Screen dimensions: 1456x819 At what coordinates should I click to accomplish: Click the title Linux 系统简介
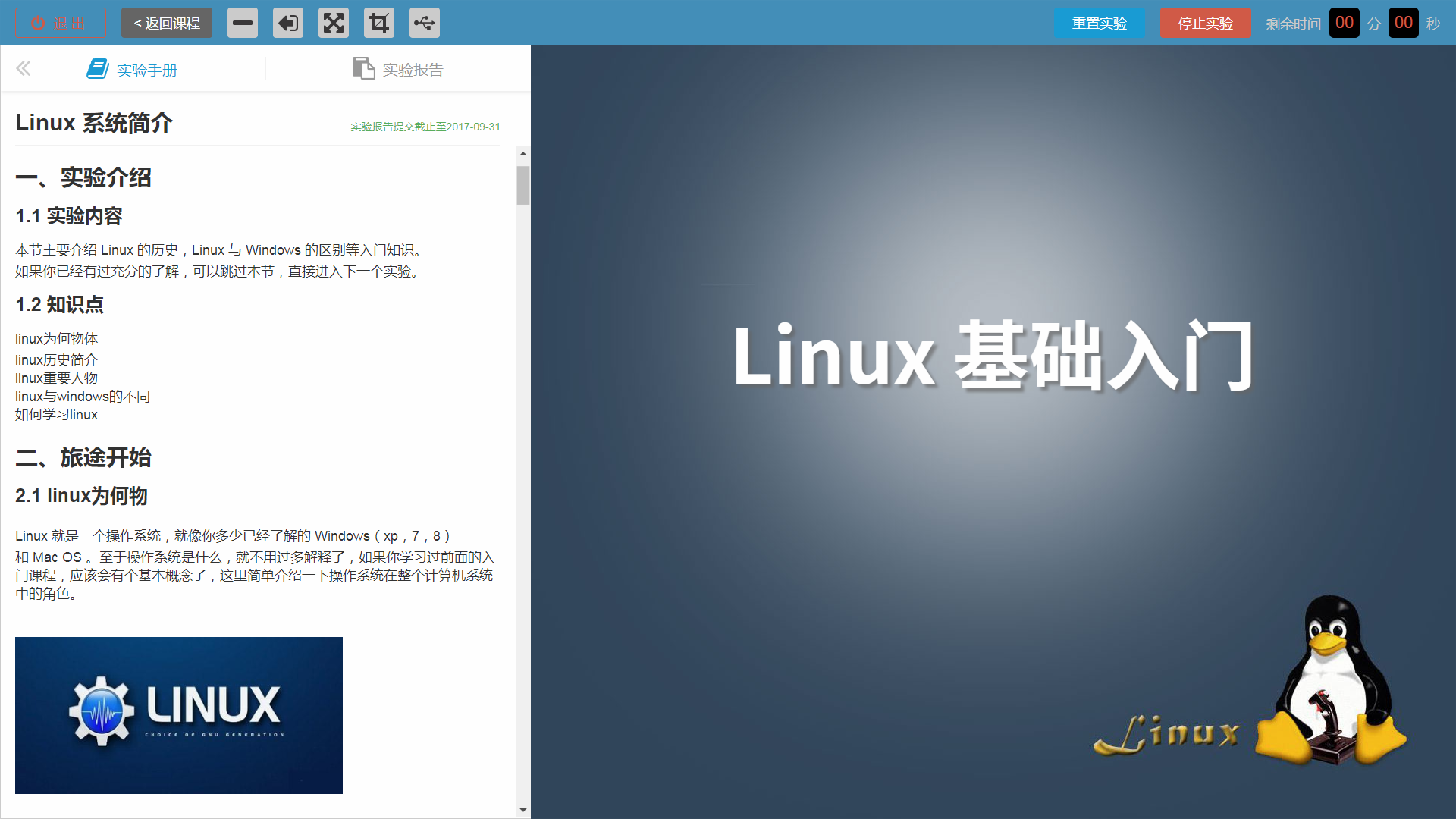(94, 123)
